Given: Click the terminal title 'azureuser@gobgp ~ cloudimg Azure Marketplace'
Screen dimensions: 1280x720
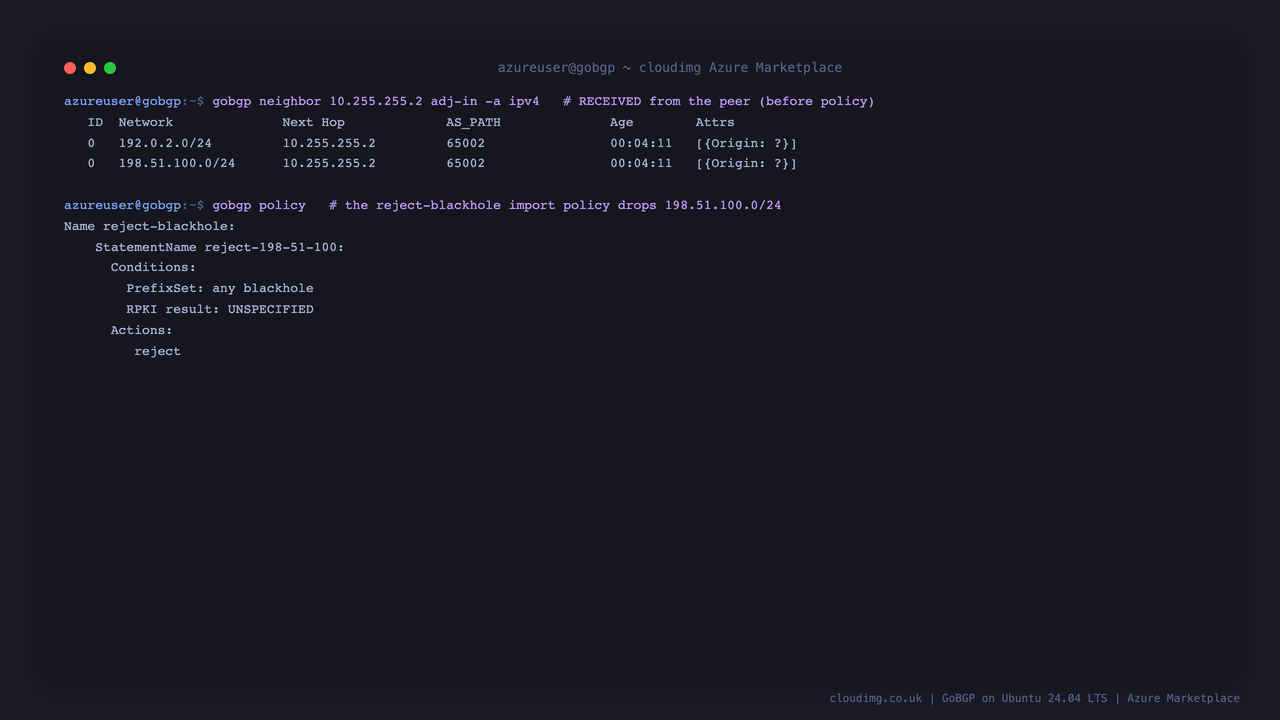Looking at the screenshot, I should [x=670, y=68].
